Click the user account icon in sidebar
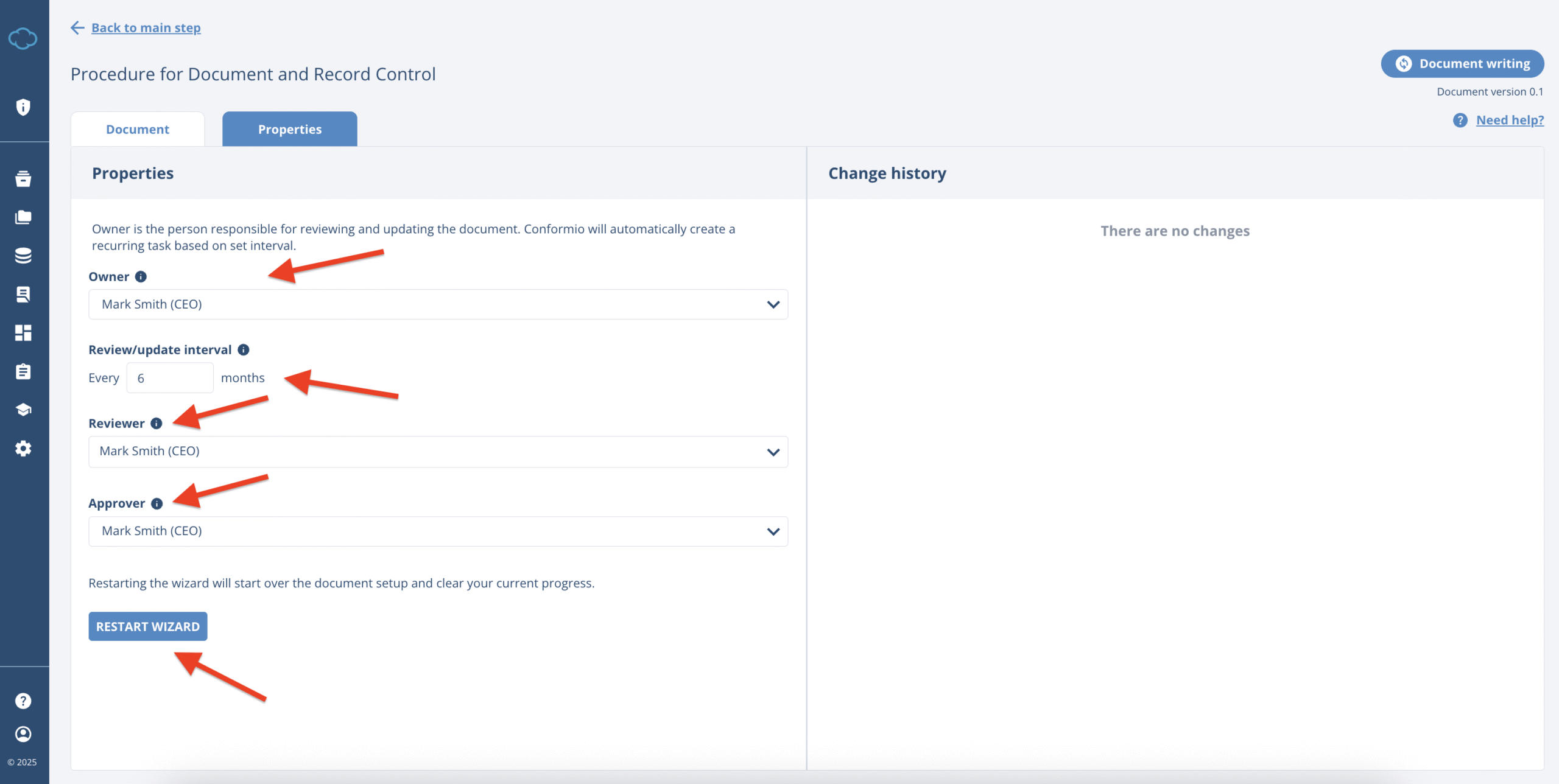 (23, 734)
